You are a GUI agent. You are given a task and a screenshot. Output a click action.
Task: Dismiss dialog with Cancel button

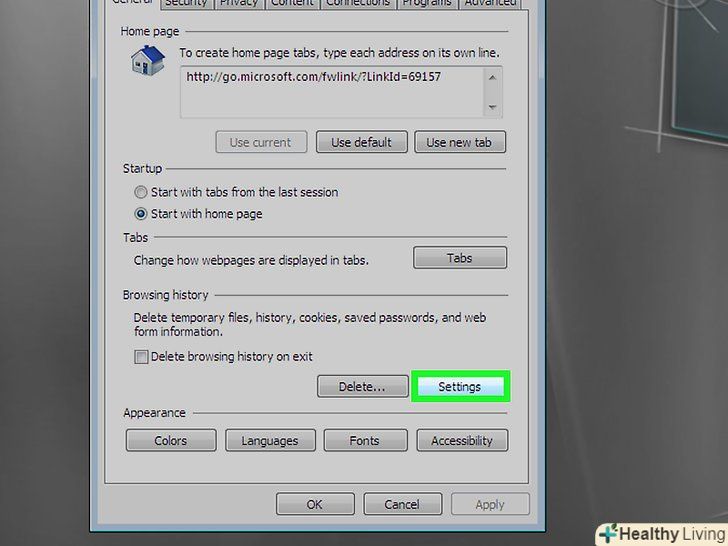403,504
